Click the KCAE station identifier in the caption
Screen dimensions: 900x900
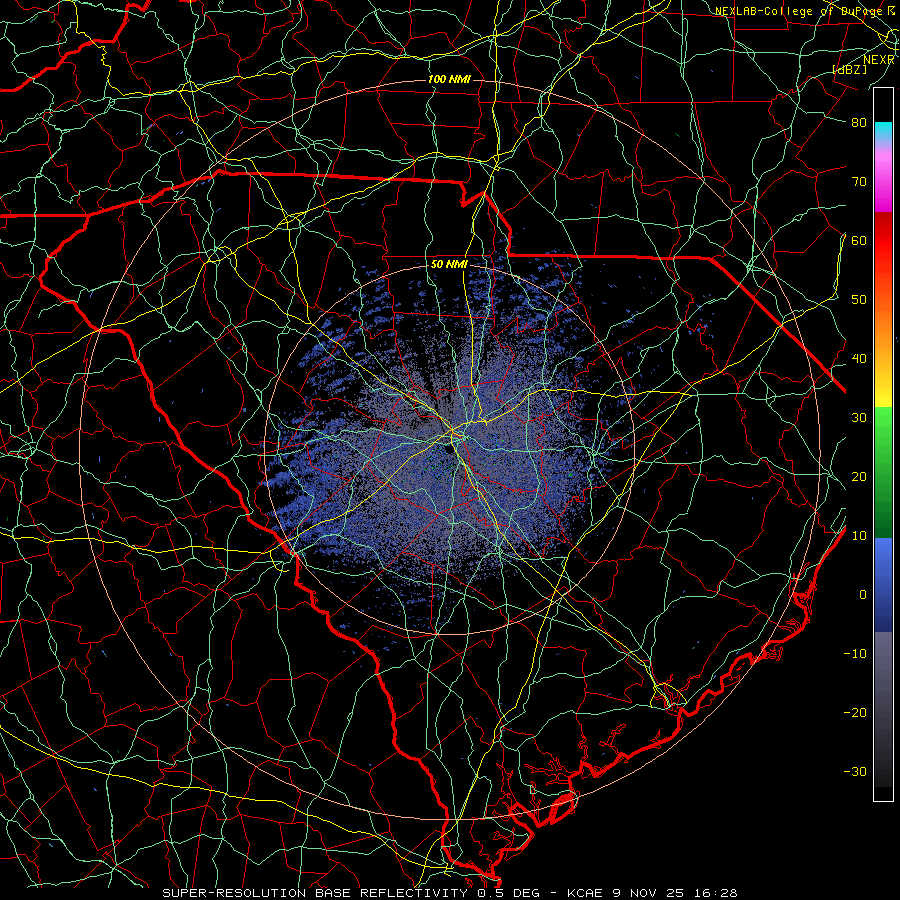pos(584,893)
